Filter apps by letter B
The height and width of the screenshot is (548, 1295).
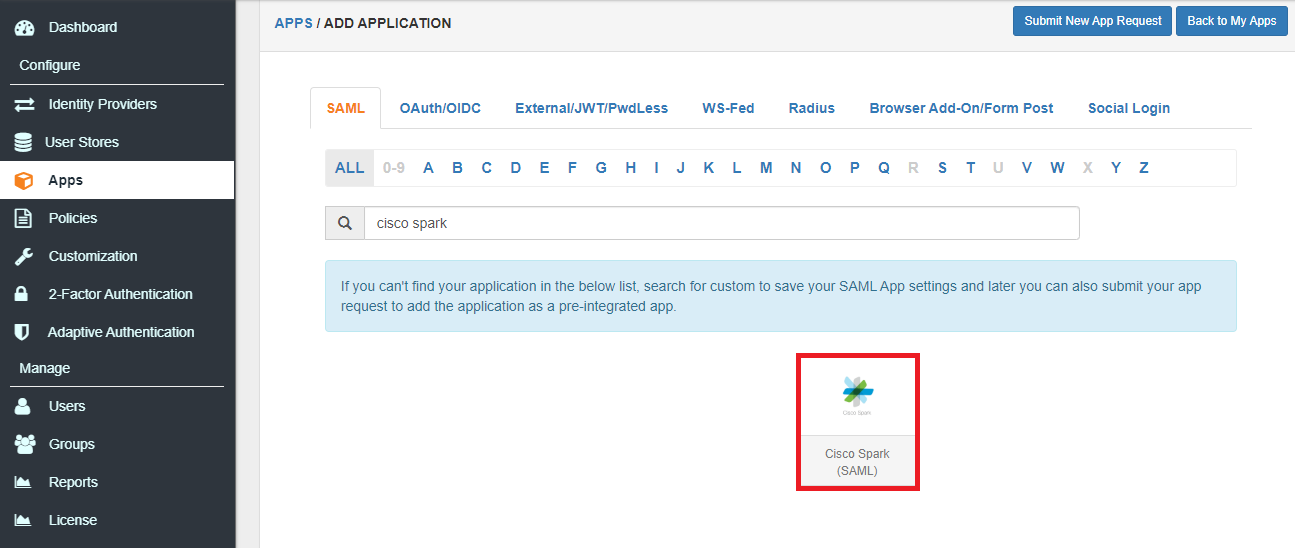(x=457, y=168)
